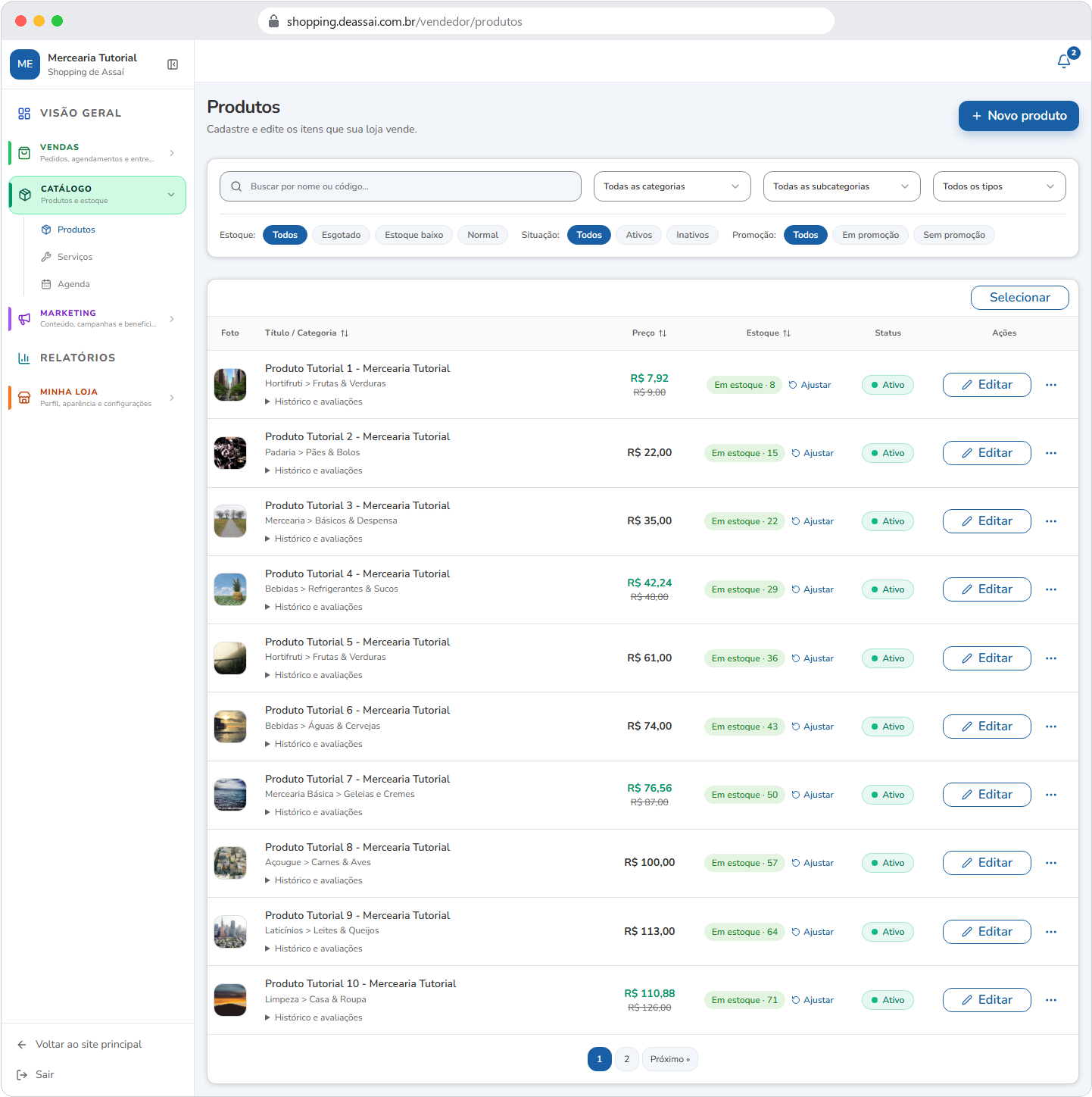Open more options for Produto Tutorial 4
The height and width of the screenshot is (1097, 1092).
tap(1051, 589)
